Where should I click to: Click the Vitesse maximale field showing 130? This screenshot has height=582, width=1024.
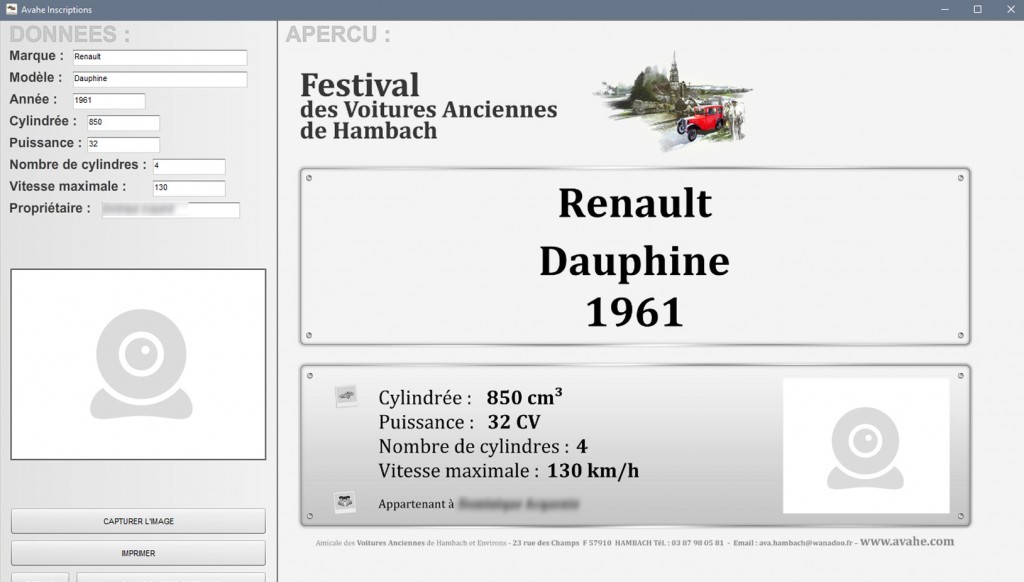point(189,187)
